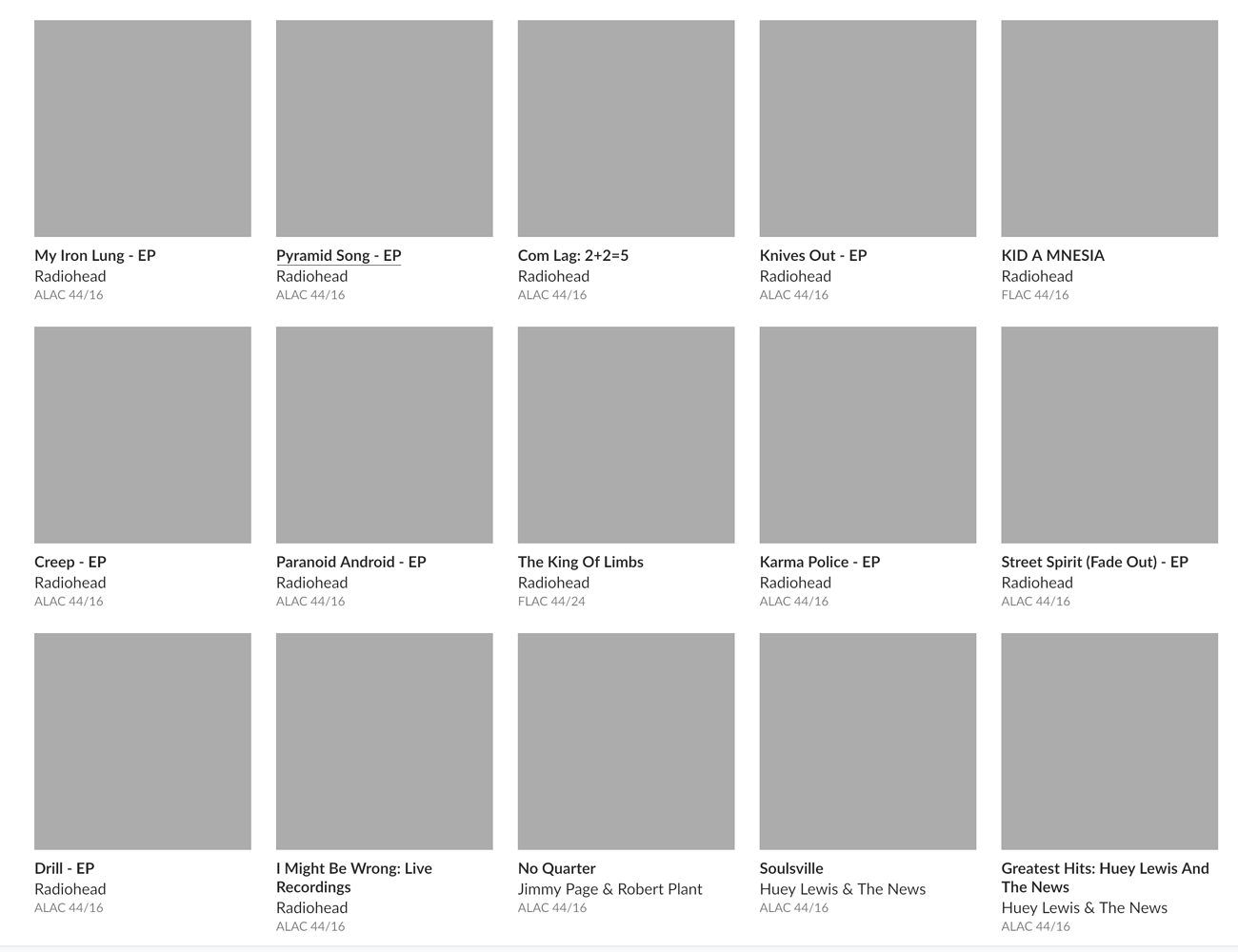Select the "Creep - EP" album title

click(70, 562)
